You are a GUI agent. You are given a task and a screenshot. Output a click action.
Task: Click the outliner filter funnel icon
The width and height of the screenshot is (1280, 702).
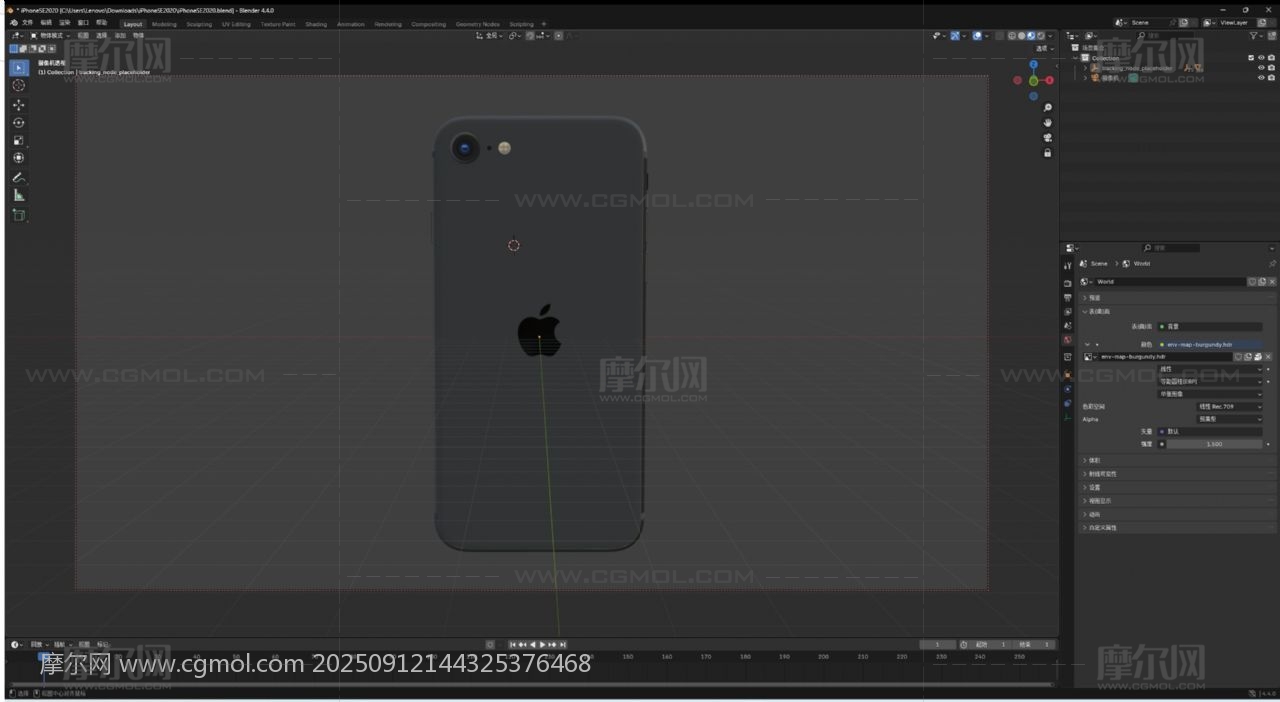tap(1255, 35)
